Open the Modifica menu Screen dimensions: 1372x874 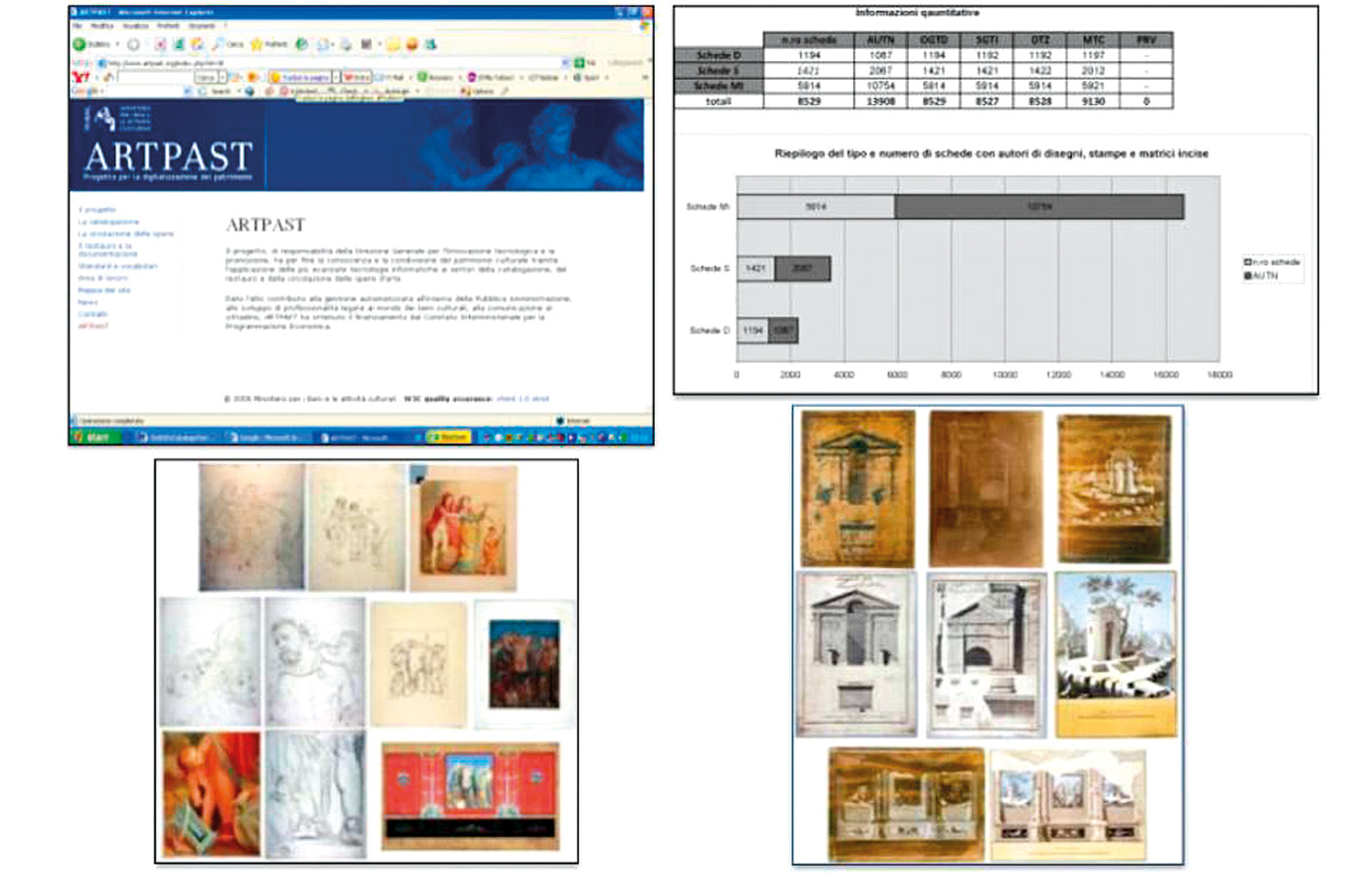tap(102, 26)
